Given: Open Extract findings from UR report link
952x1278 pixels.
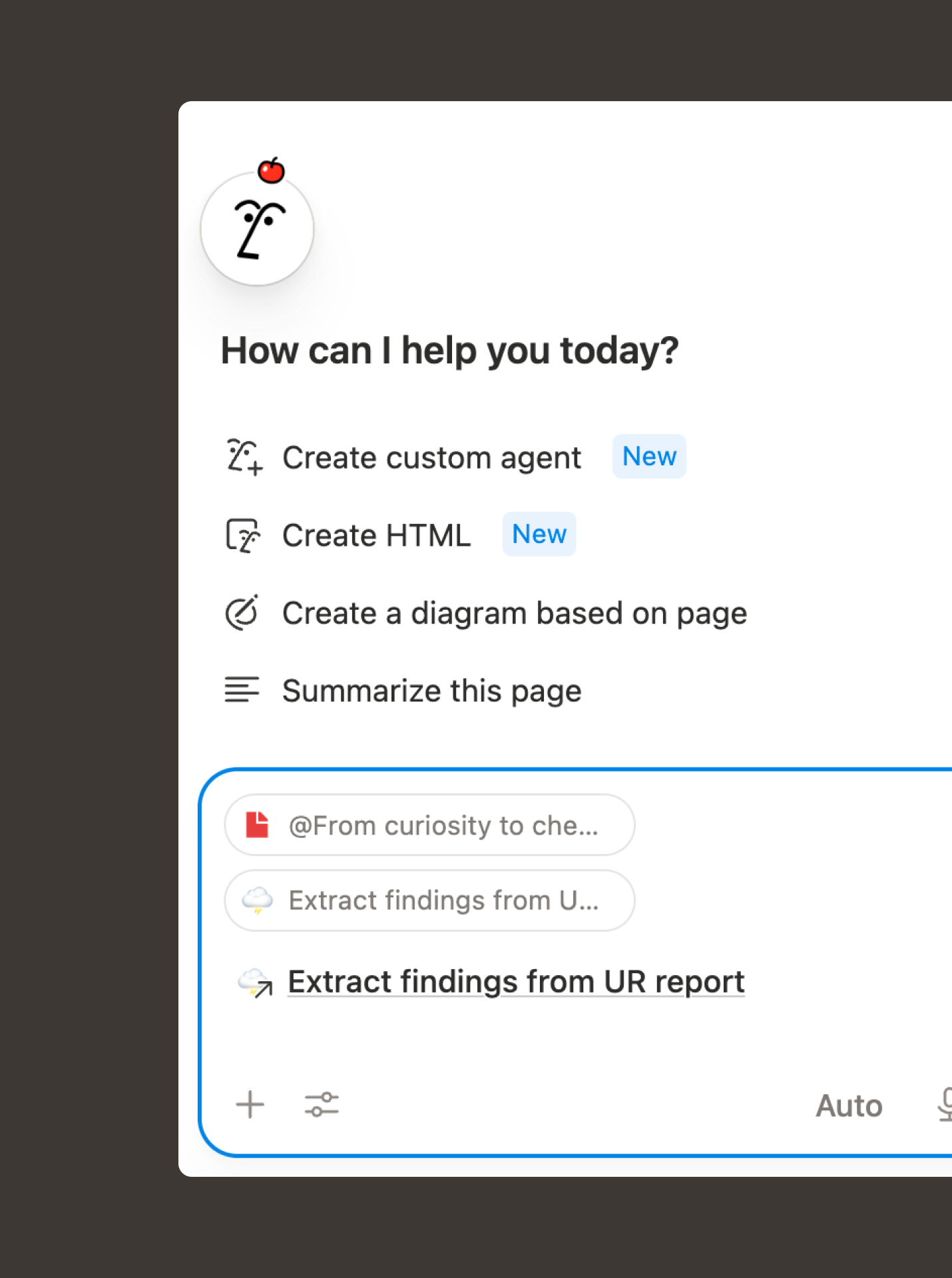Looking at the screenshot, I should pyautogui.click(x=516, y=982).
